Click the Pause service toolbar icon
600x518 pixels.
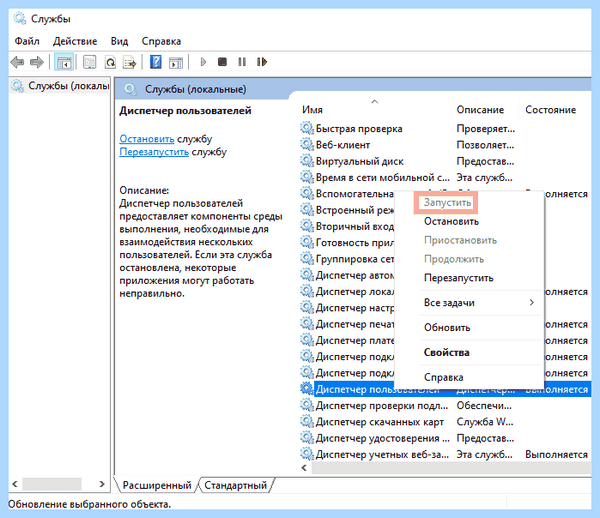[x=242, y=62]
